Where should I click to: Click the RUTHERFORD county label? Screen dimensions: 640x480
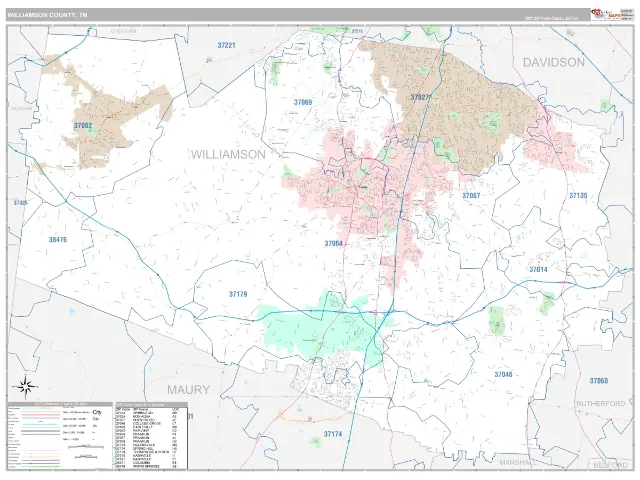coord(601,403)
